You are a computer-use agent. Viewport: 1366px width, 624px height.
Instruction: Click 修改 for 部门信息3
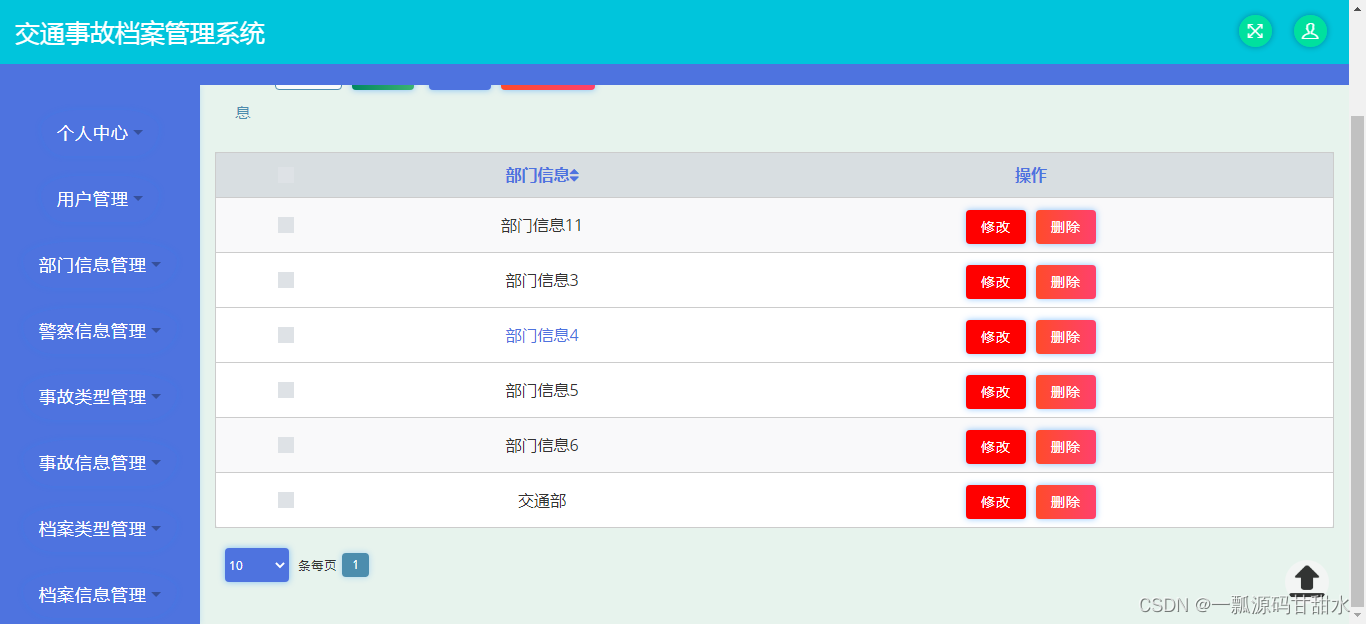996,282
